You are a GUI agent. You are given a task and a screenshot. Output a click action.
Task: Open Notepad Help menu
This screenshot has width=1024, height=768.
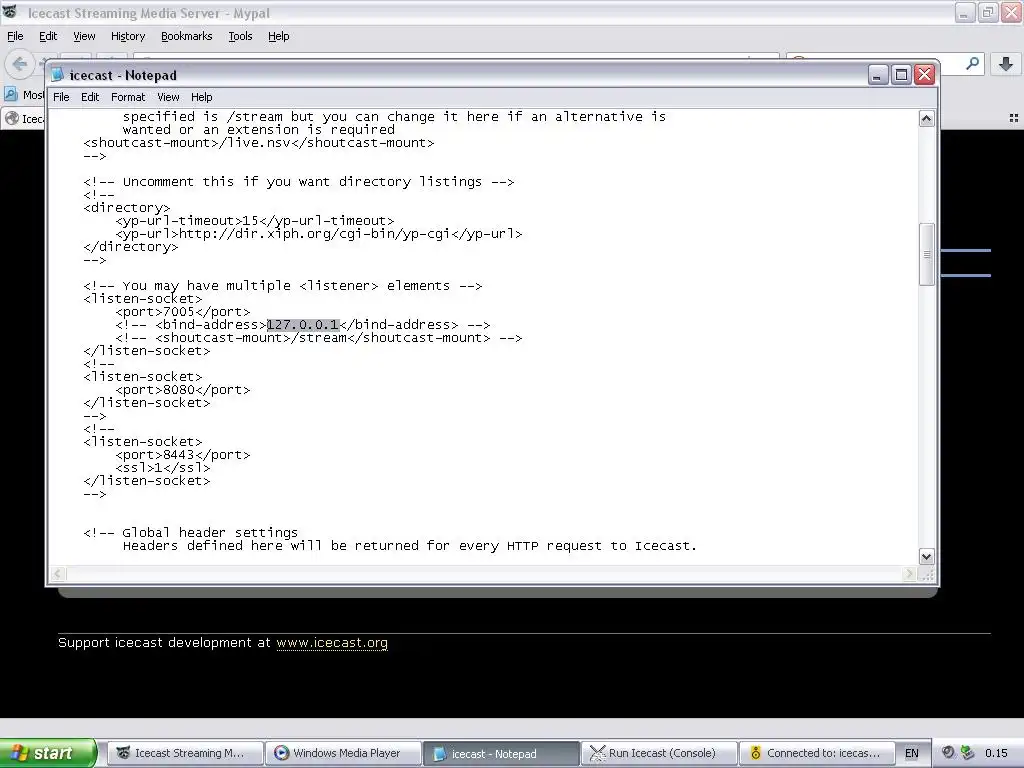(x=201, y=97)
